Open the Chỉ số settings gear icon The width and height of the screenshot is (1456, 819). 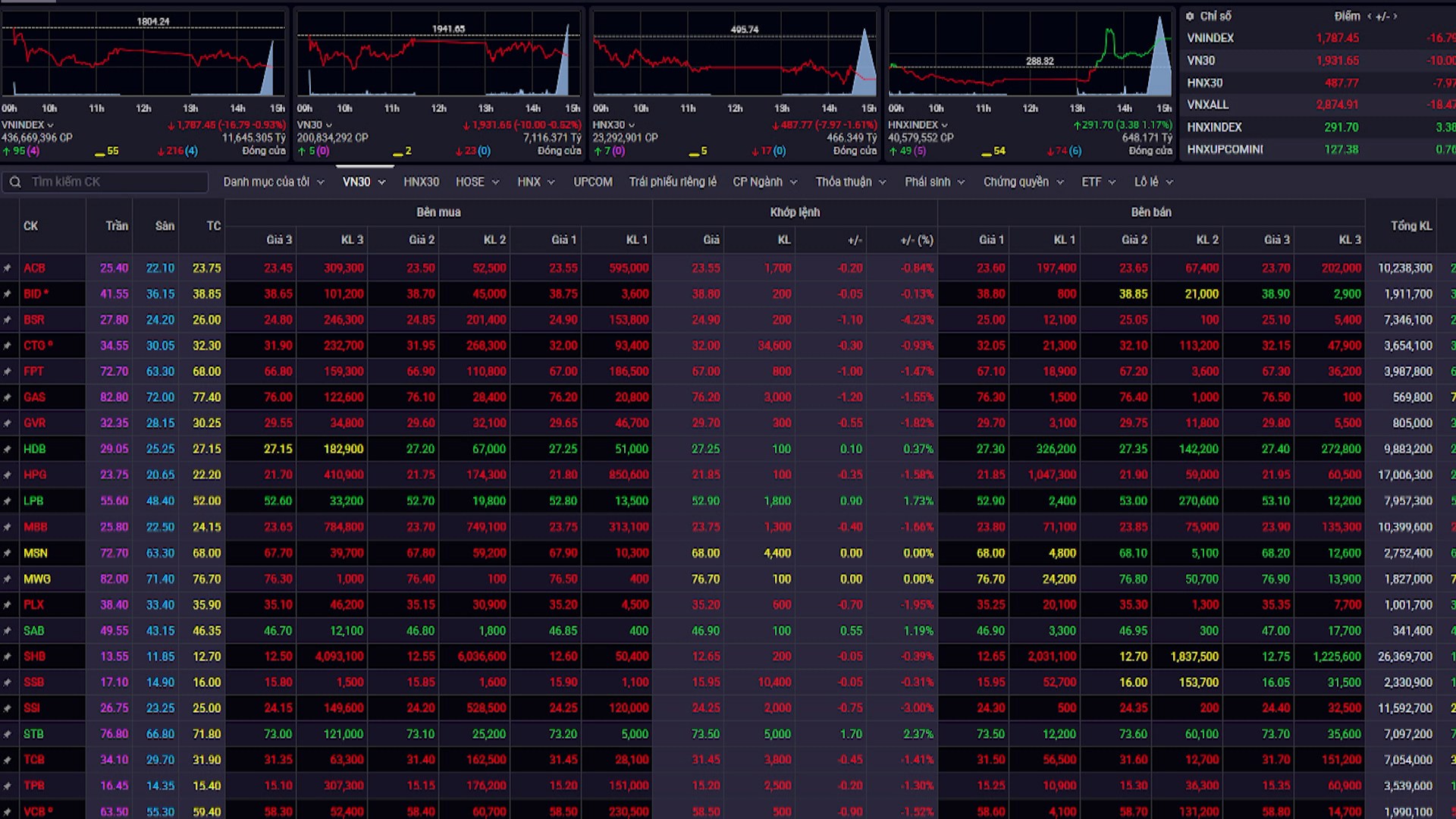pyautogui.click(x=1191, y=16)
